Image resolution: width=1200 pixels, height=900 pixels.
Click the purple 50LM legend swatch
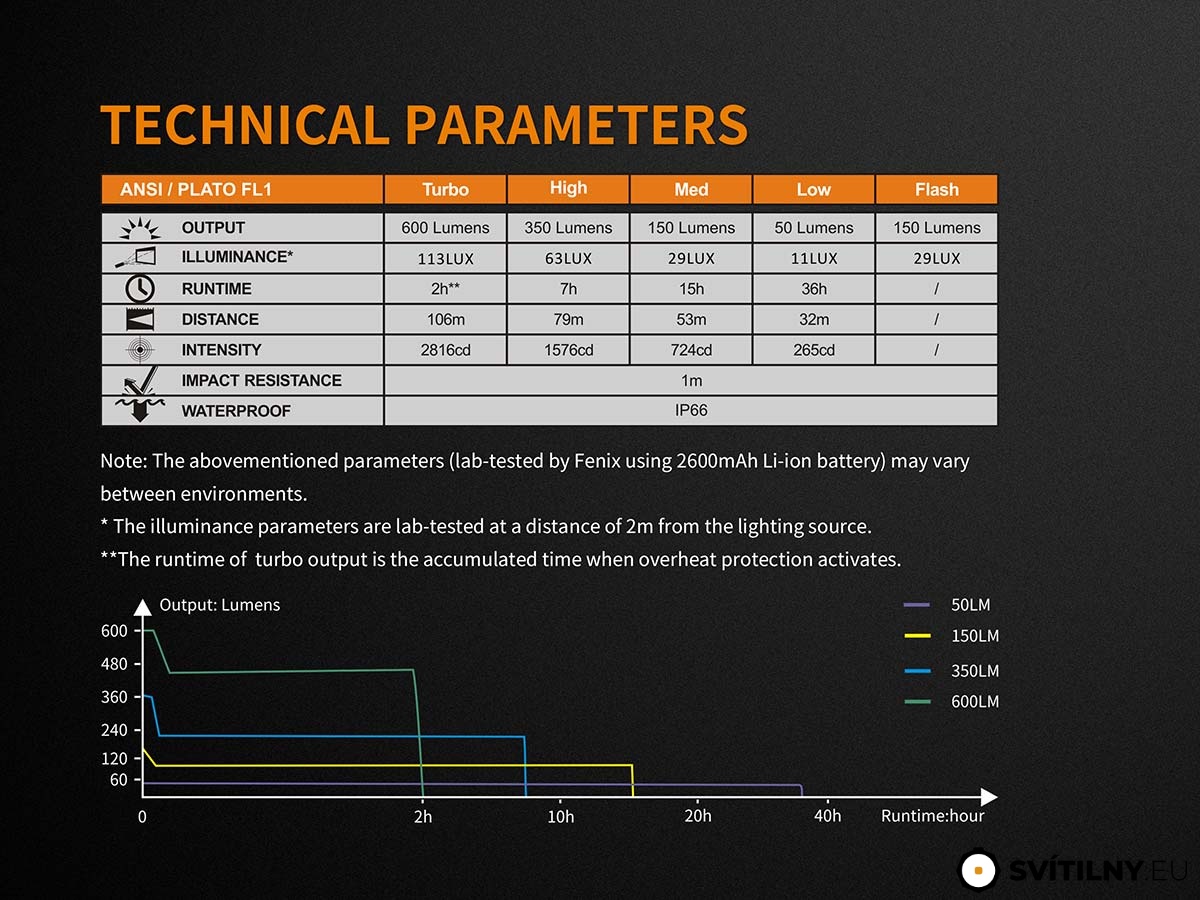pyautogui.click(x=917, y=605)
